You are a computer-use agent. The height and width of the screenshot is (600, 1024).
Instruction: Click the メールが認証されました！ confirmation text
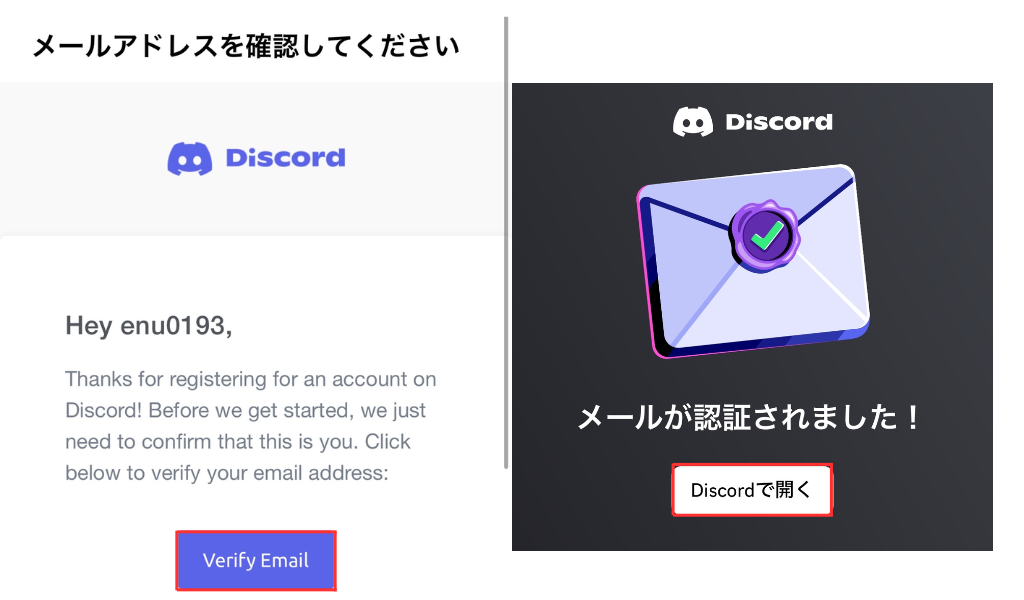750,417
